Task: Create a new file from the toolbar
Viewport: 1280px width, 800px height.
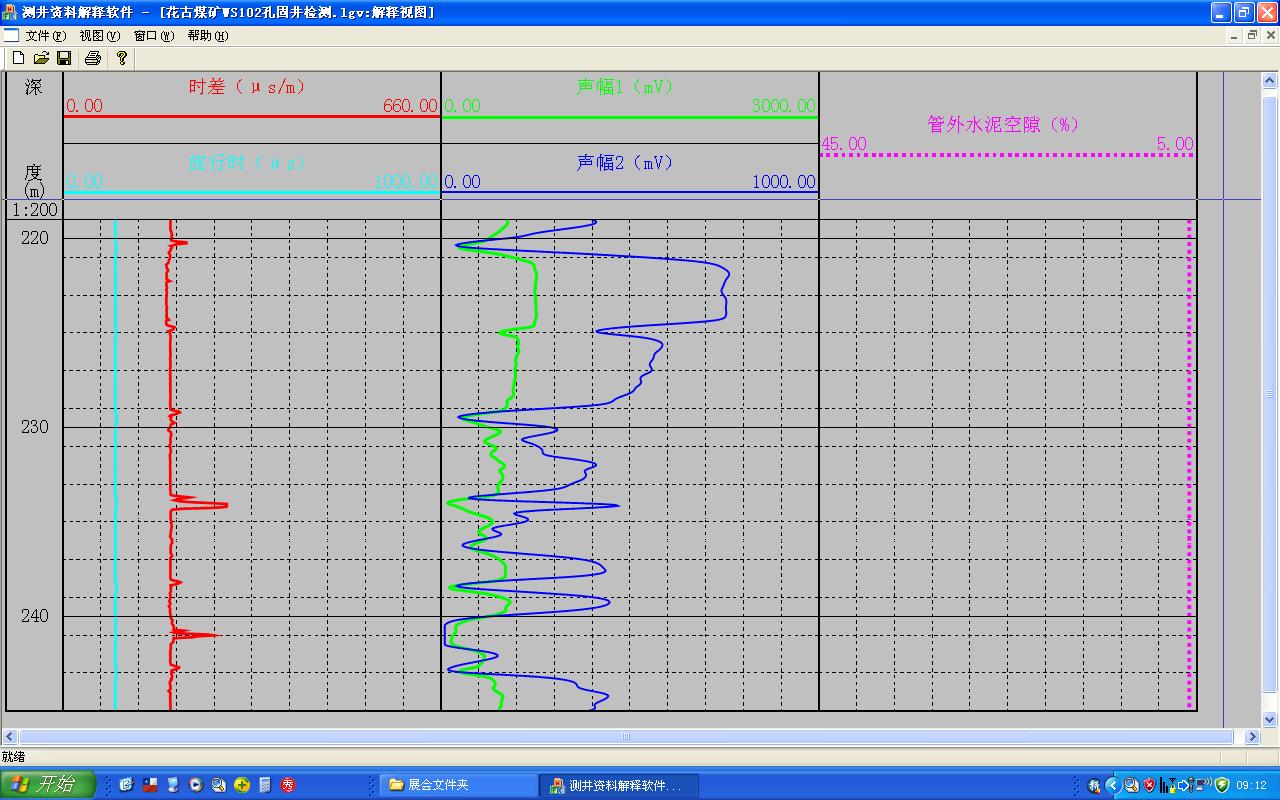Action: pyautogui.click(x=18, y=58)
